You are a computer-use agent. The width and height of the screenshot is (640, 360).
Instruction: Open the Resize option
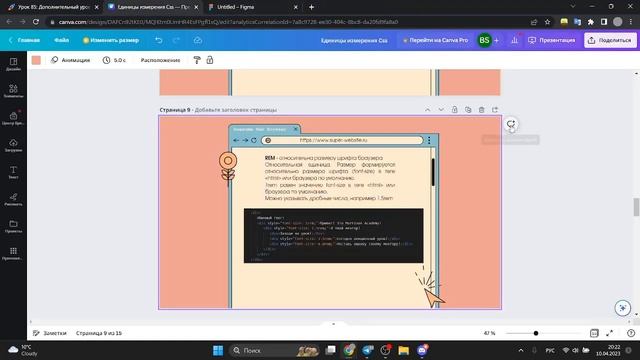click(x=111, y=40)
